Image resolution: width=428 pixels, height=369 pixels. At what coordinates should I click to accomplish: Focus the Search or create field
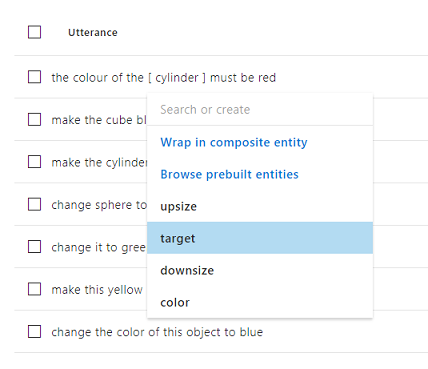point(260,110)
